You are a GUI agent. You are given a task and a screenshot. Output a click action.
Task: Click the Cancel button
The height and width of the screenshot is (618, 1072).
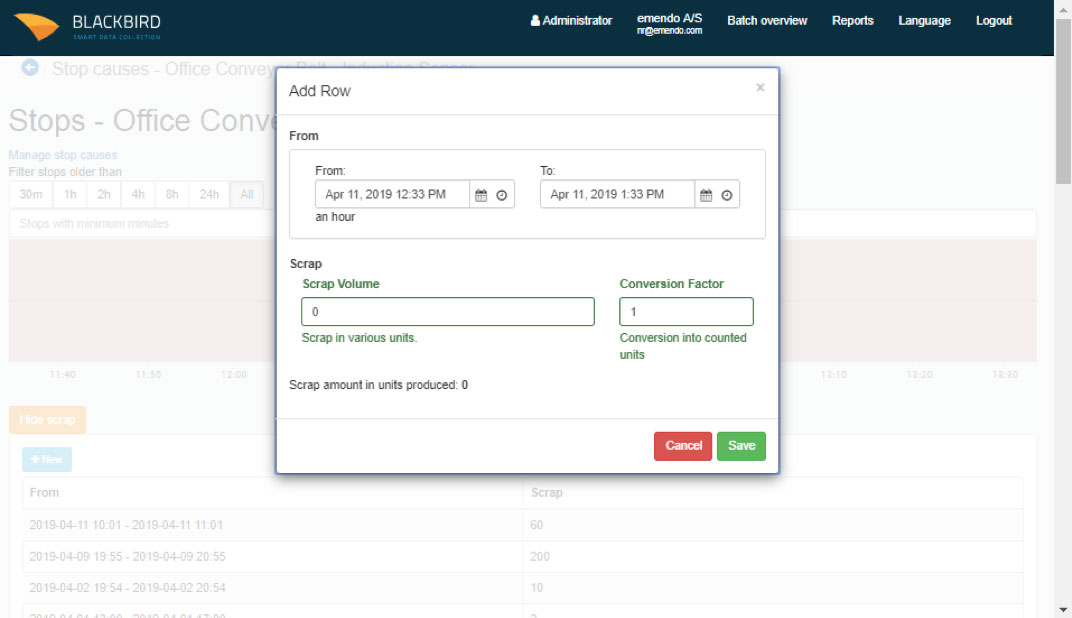(683, 446)
